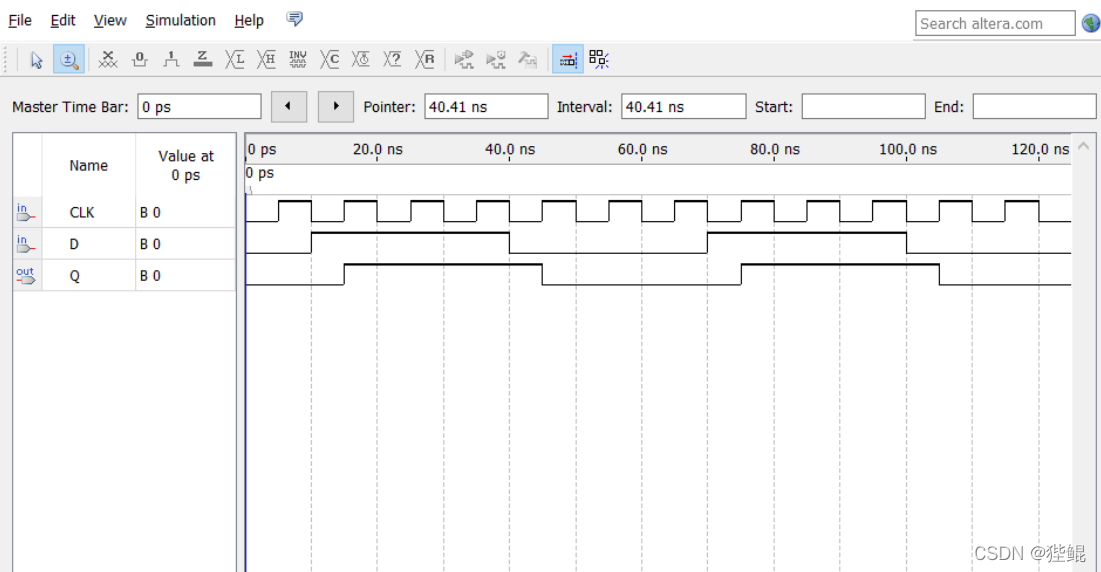
Task: Open Overwrite Clock tool
Action: coord(361,60)
